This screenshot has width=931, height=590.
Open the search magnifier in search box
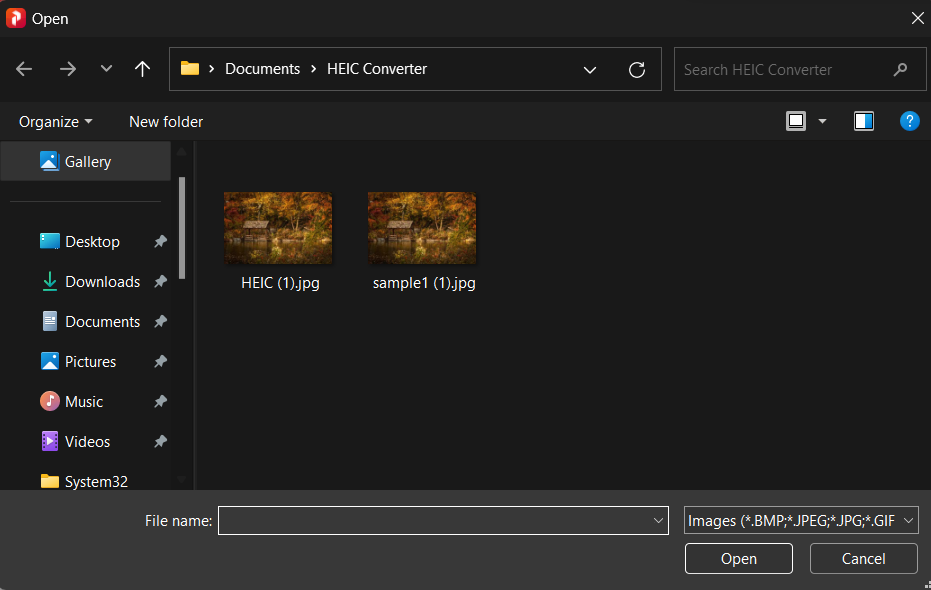point(901,69)
